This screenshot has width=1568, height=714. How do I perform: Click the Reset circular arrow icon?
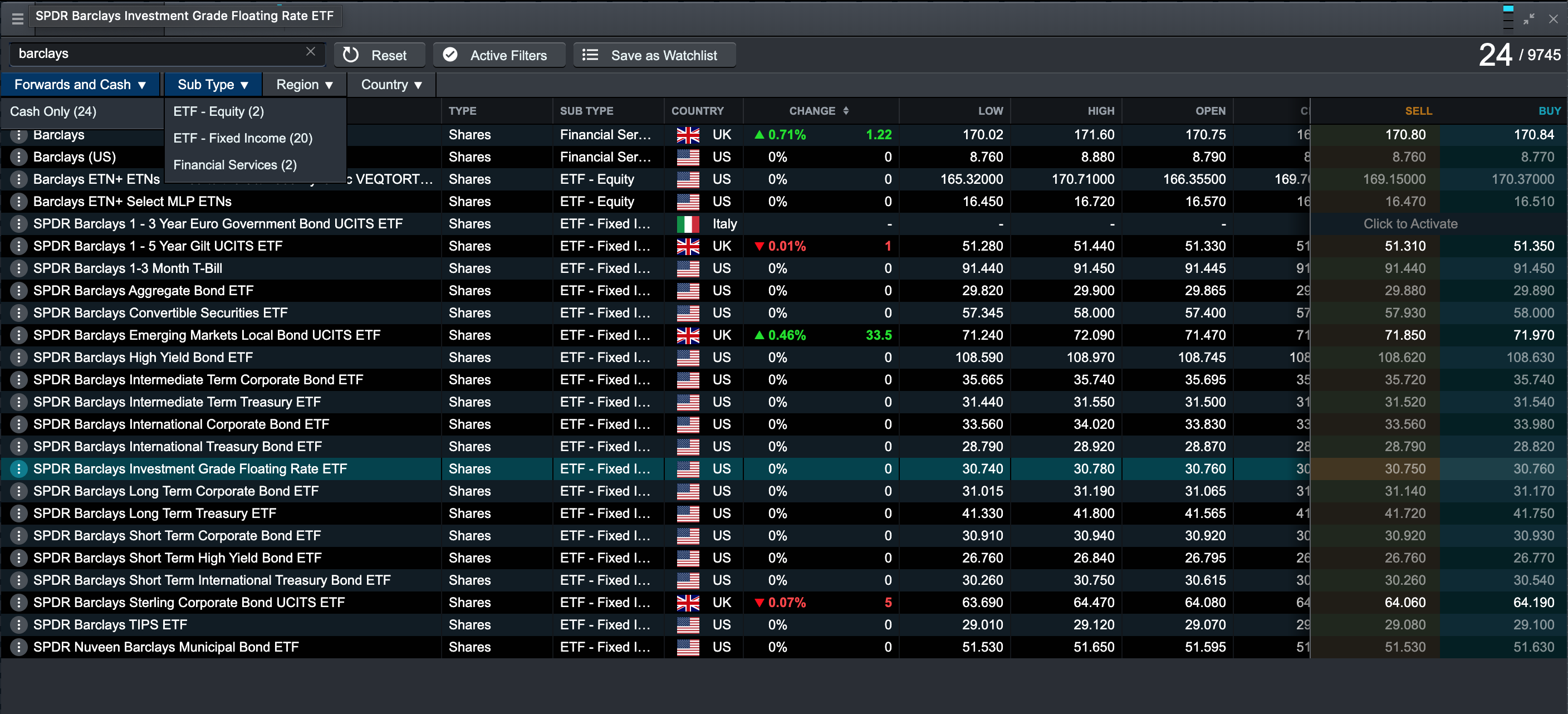(x=351, y=55)
